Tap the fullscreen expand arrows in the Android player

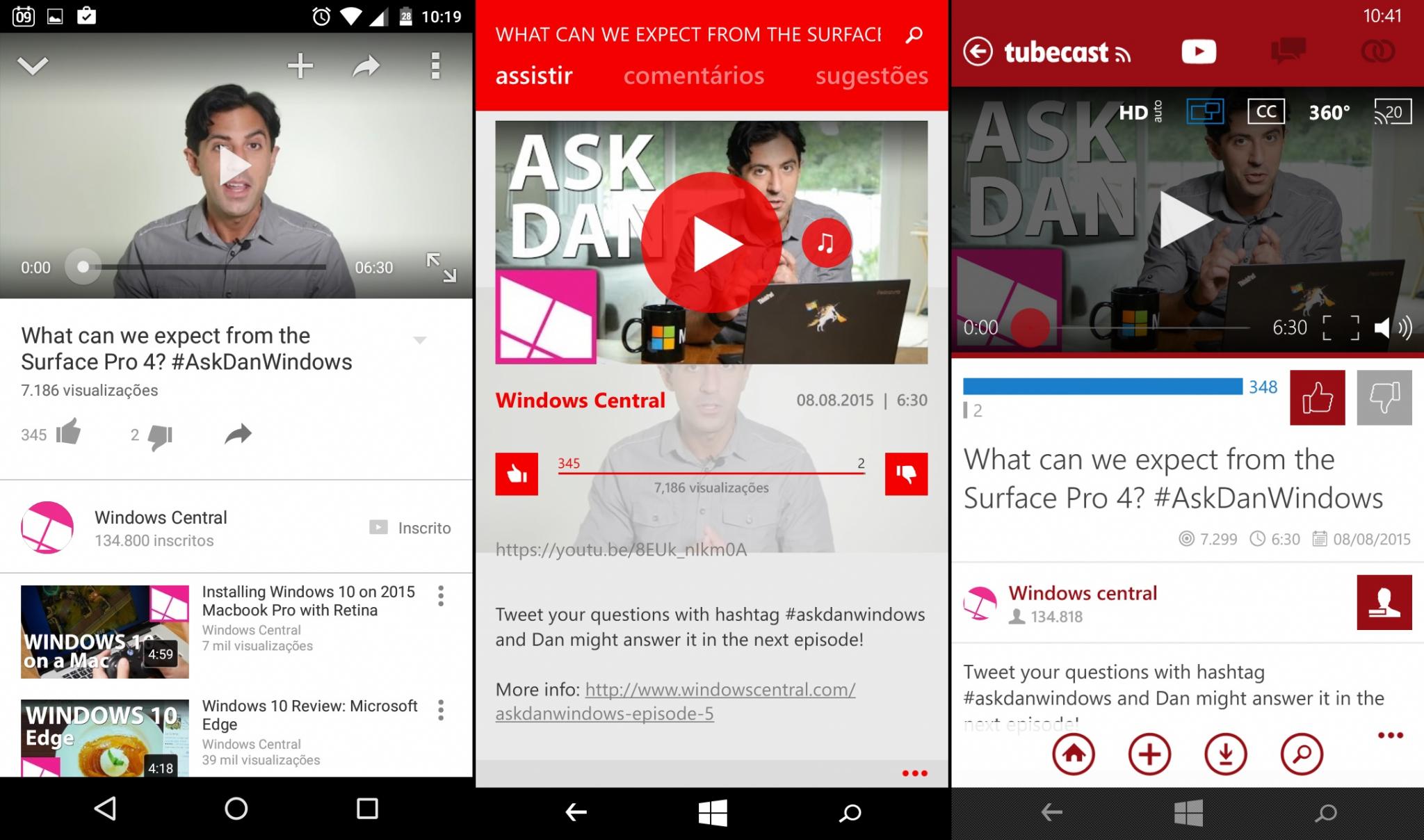coord(442,267)
